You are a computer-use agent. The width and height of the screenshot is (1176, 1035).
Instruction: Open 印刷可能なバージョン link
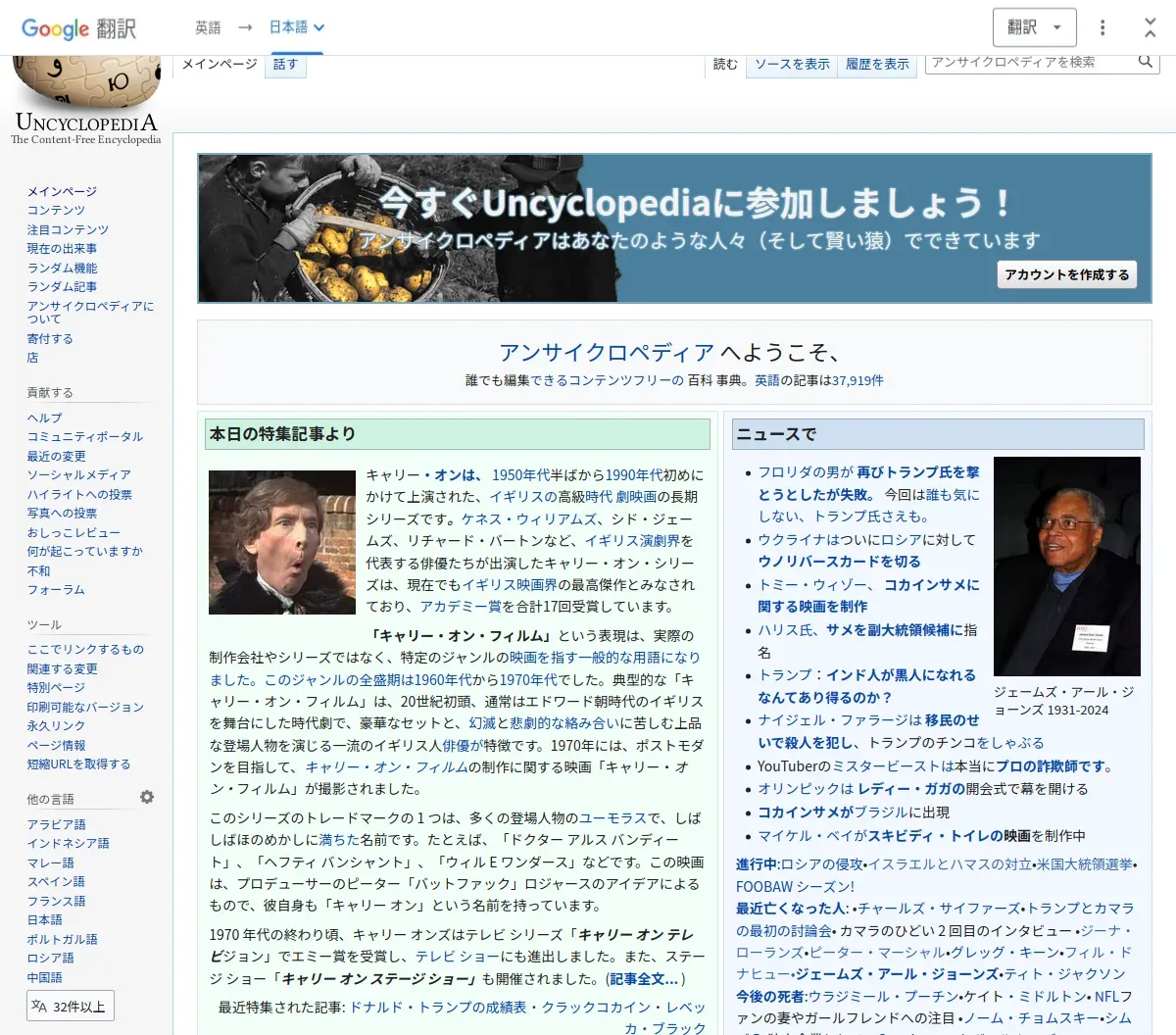pyautogui.click(x=85, y=707)
